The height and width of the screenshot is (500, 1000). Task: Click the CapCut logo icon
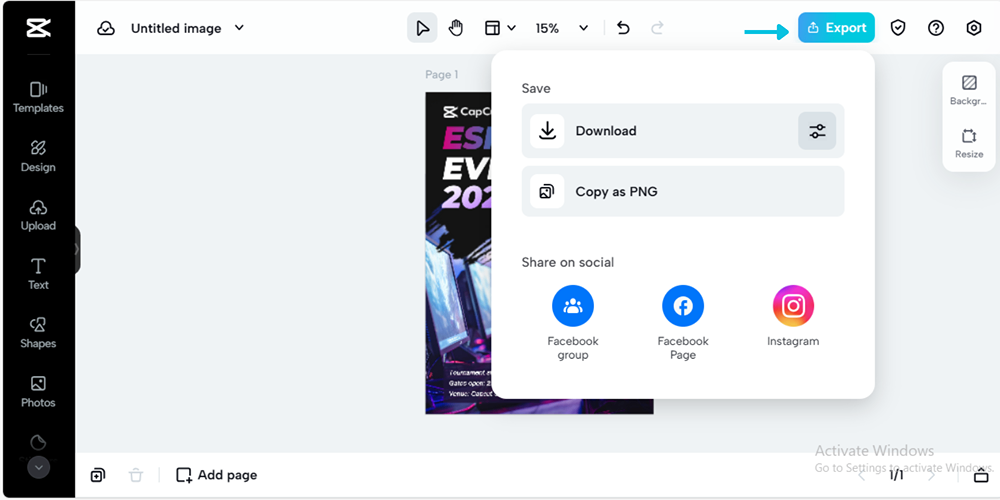click(x=38, y=28)
